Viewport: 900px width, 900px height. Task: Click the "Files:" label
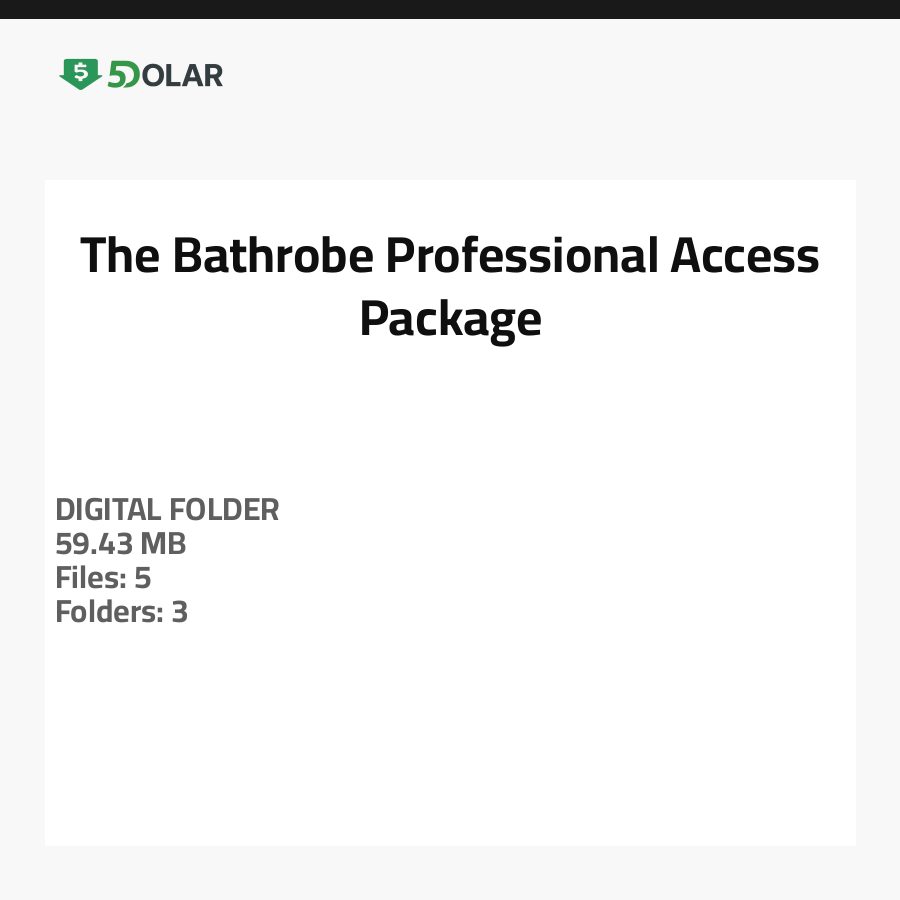(x=89, y=578)
